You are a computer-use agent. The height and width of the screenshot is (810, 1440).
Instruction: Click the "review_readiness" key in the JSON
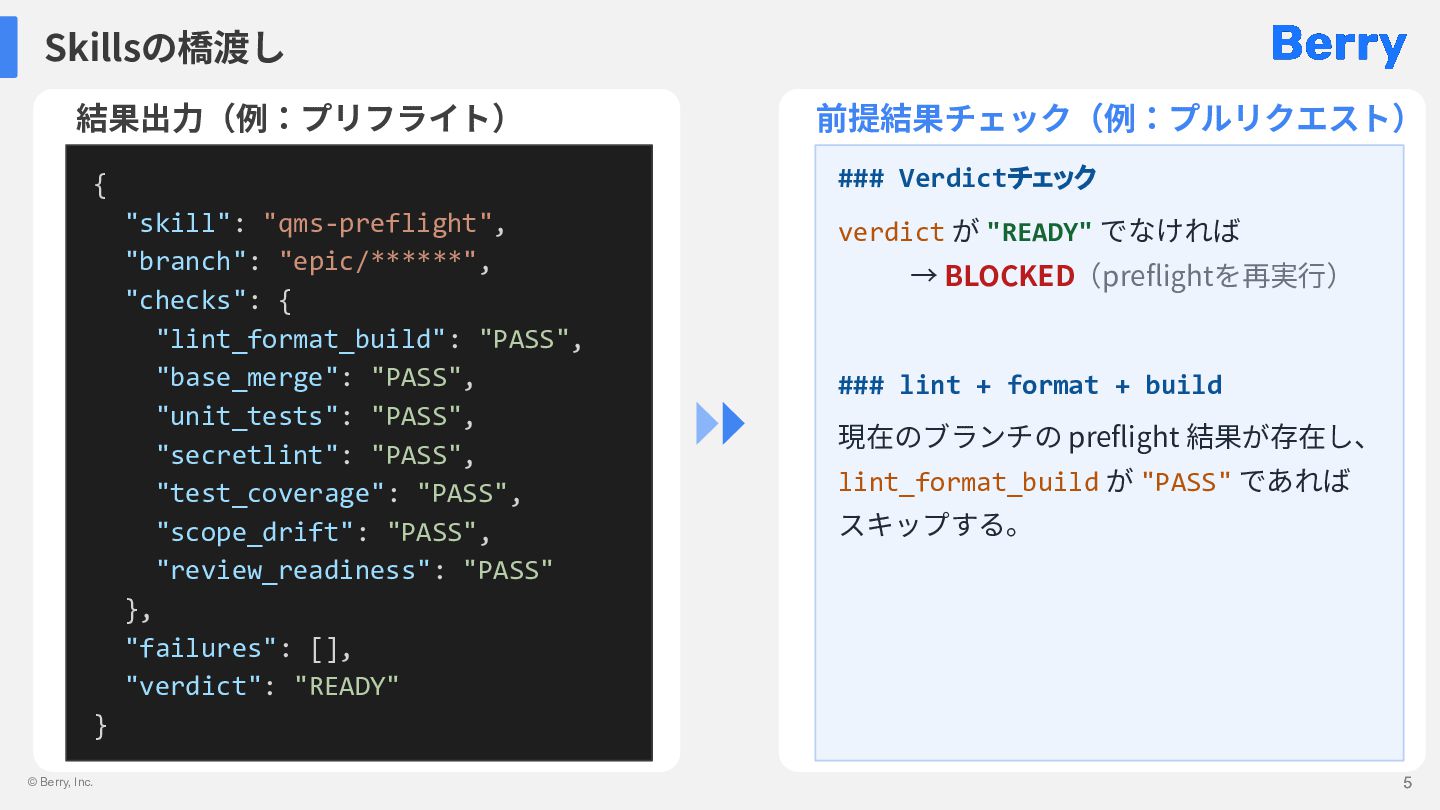(293, 570)
